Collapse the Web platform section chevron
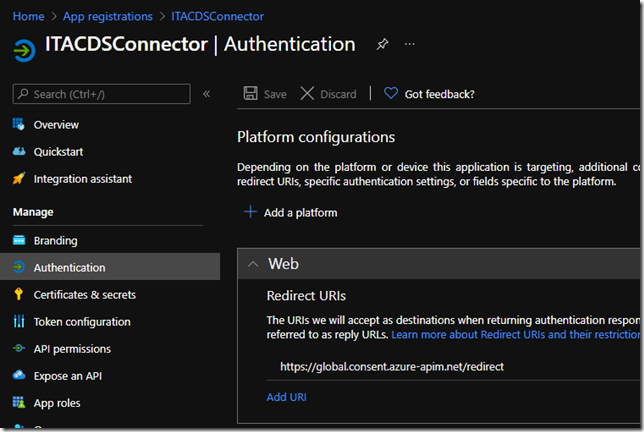Viewport: 644px width, 432px height. pos(253,264)
